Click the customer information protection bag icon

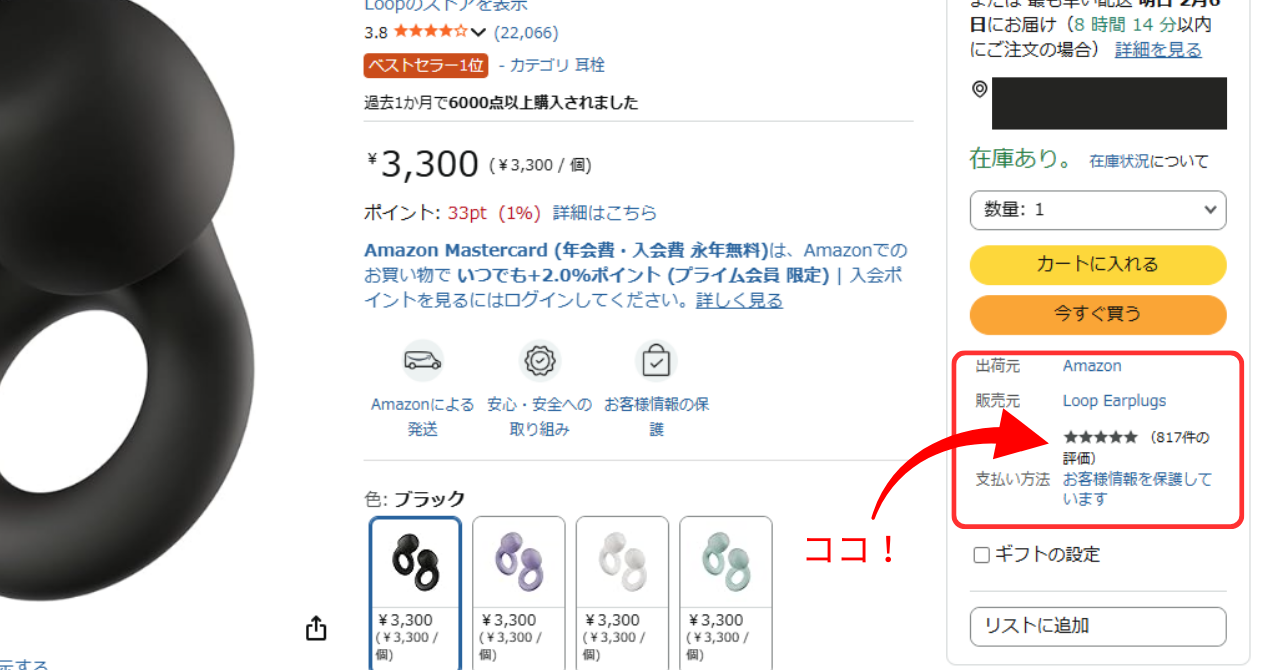coord(656,361)
